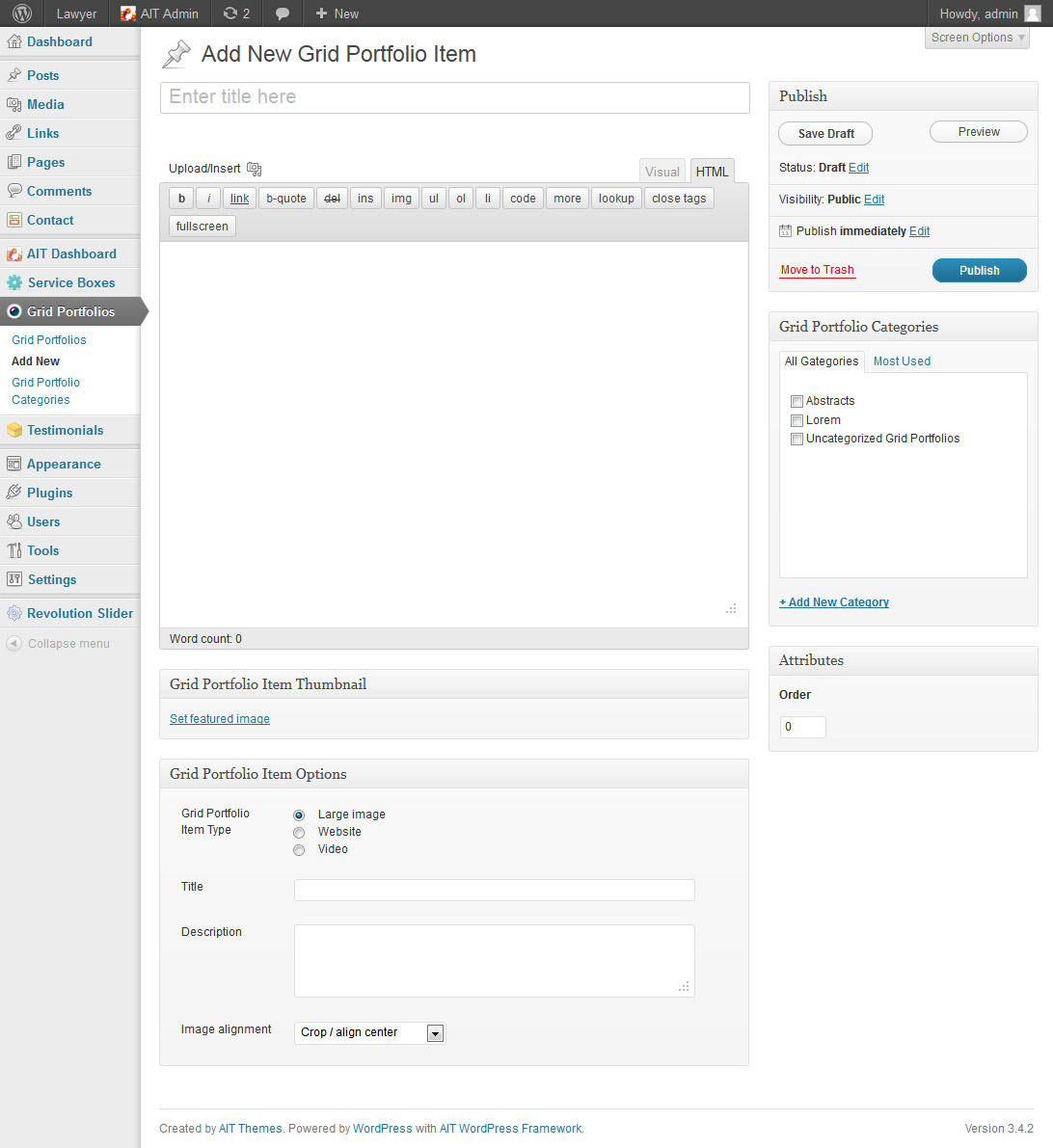Select the Video item type radio button
This screenshot has height=1148, width=1053.
[299, 850]
